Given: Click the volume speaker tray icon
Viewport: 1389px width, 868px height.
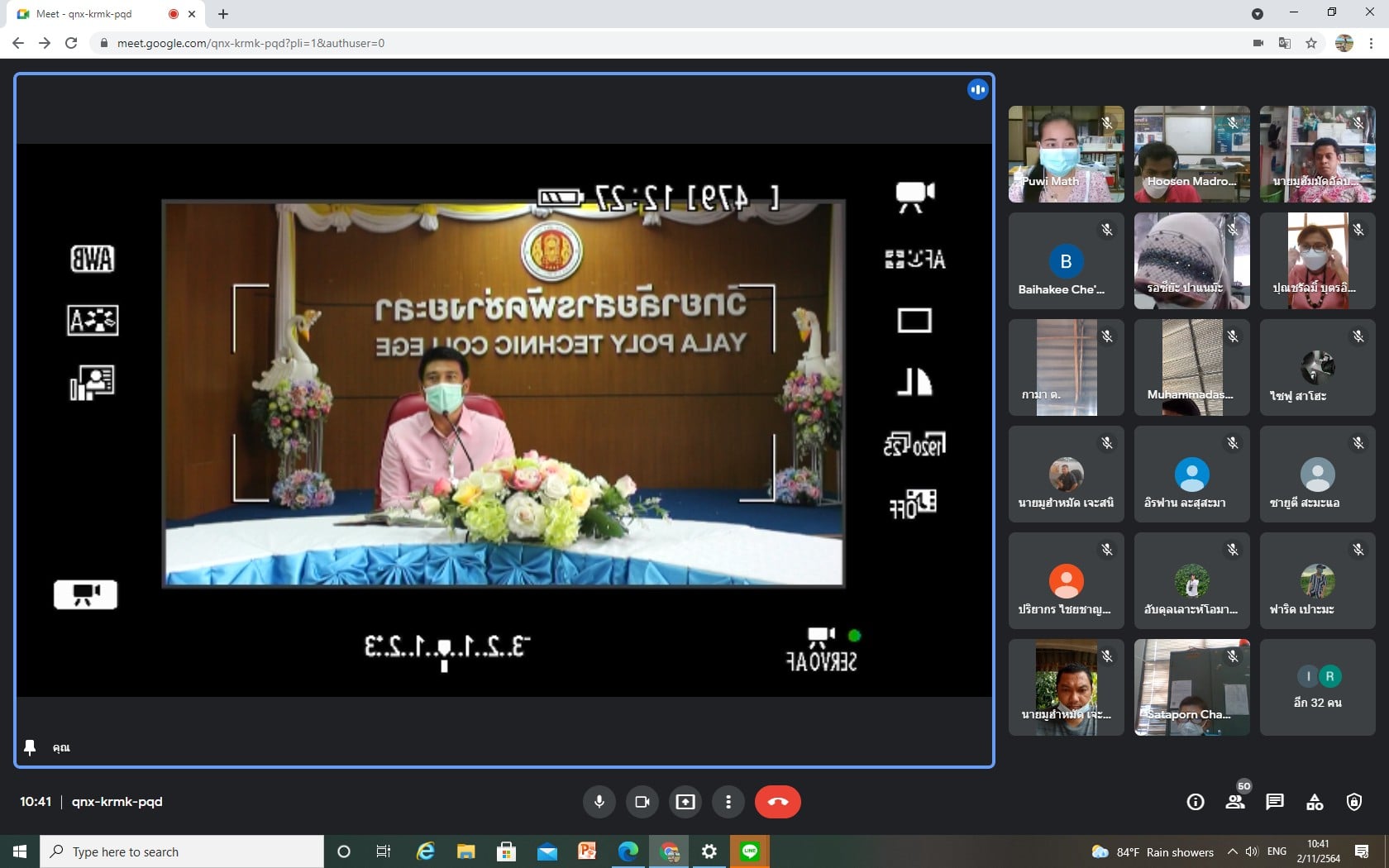Looking at the screenshot, I should point(1253,851).
